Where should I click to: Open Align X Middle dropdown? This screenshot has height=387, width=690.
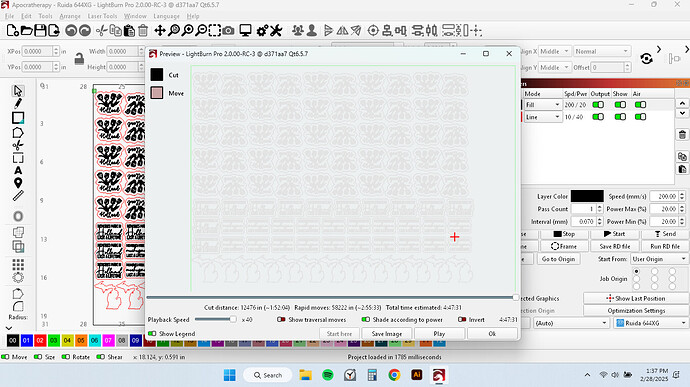coord(554,52)
